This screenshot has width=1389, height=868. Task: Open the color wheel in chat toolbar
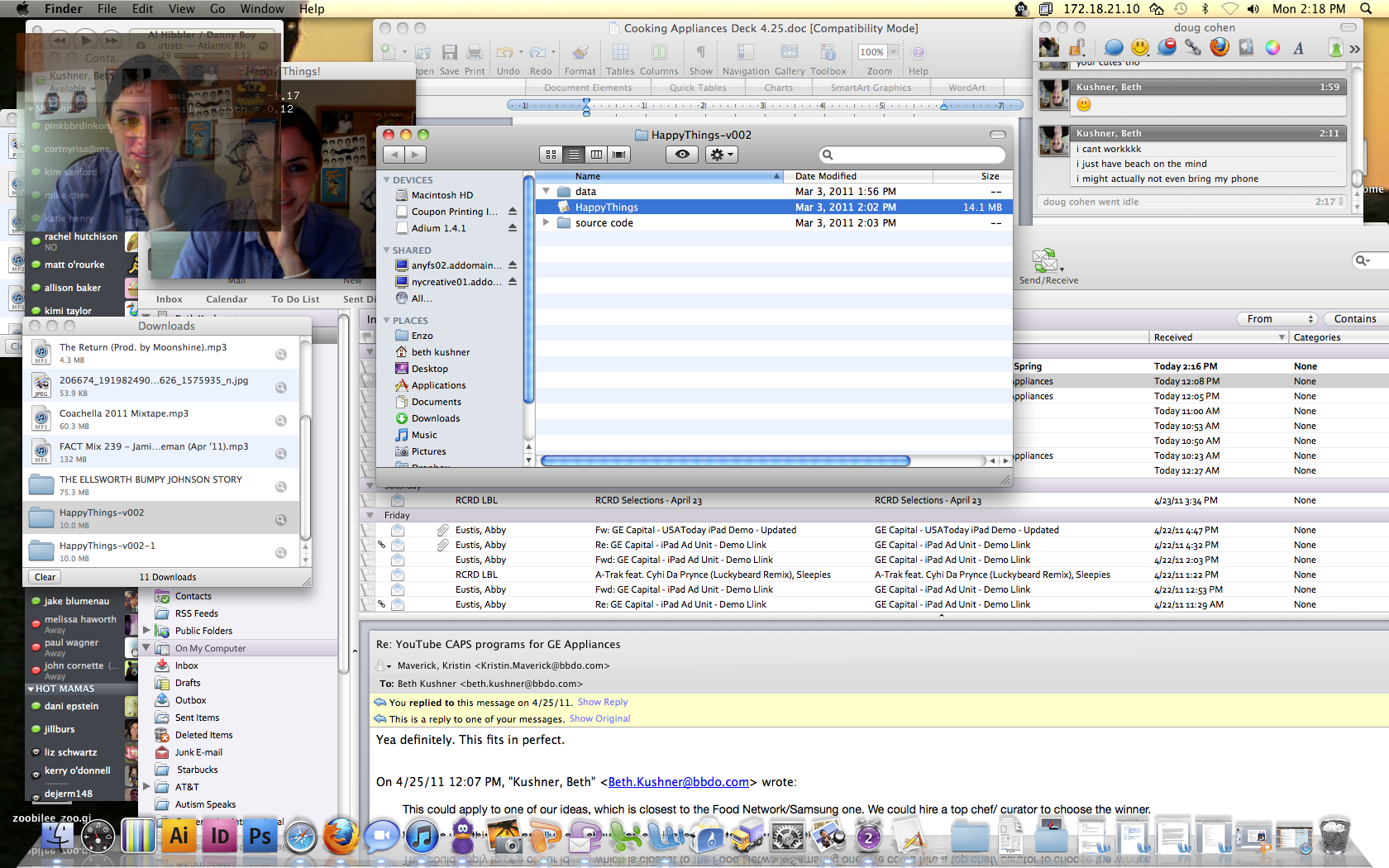click(x=1272, y=47)
